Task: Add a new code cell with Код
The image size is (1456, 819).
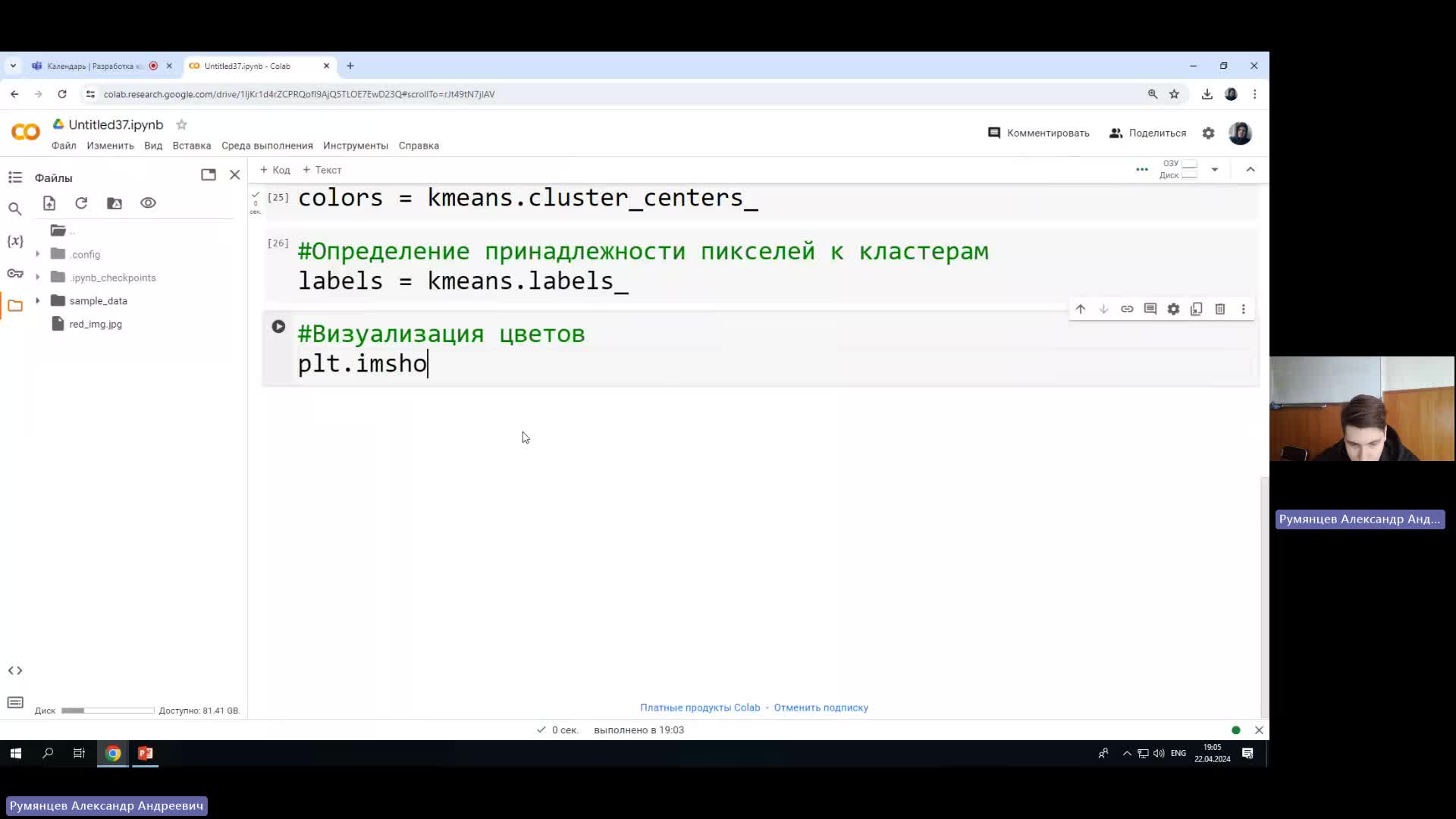Action: 275,170
